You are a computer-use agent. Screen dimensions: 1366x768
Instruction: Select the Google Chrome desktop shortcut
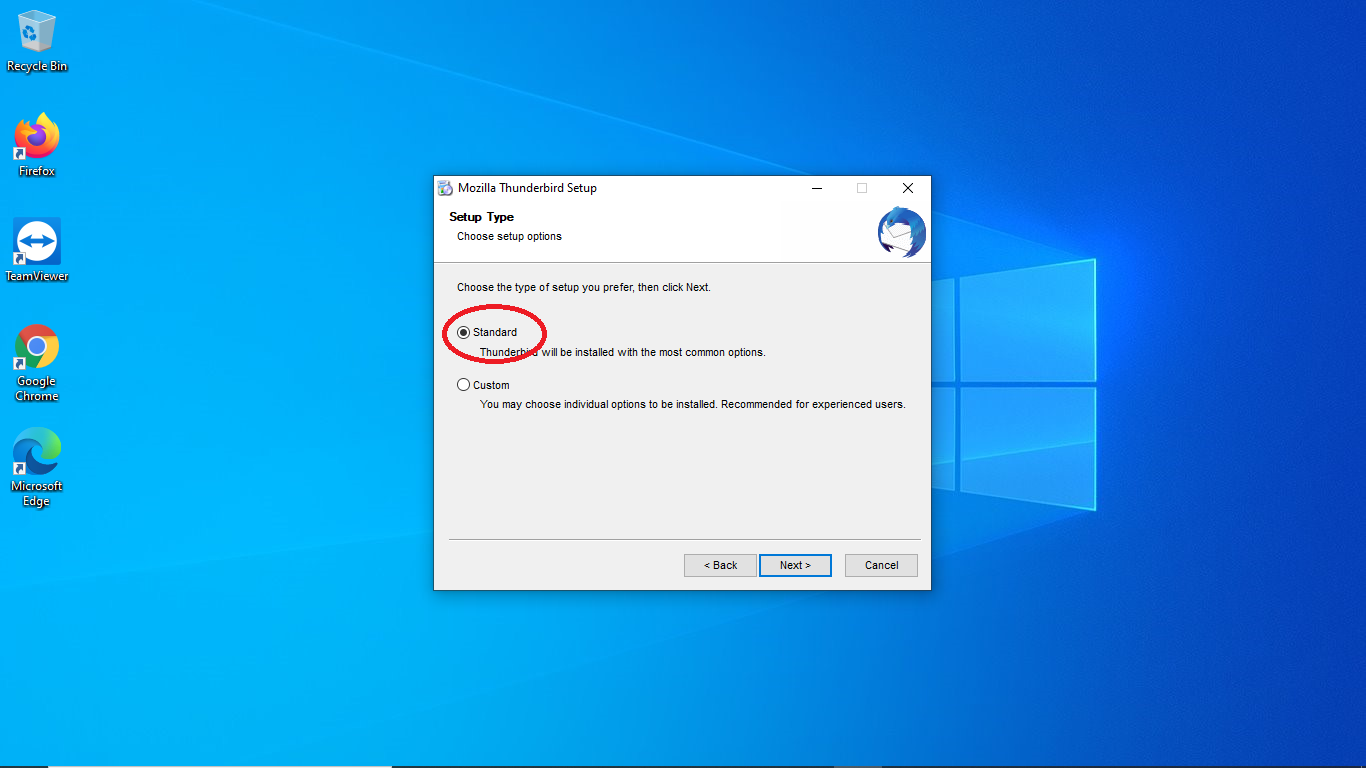(37, 363)
